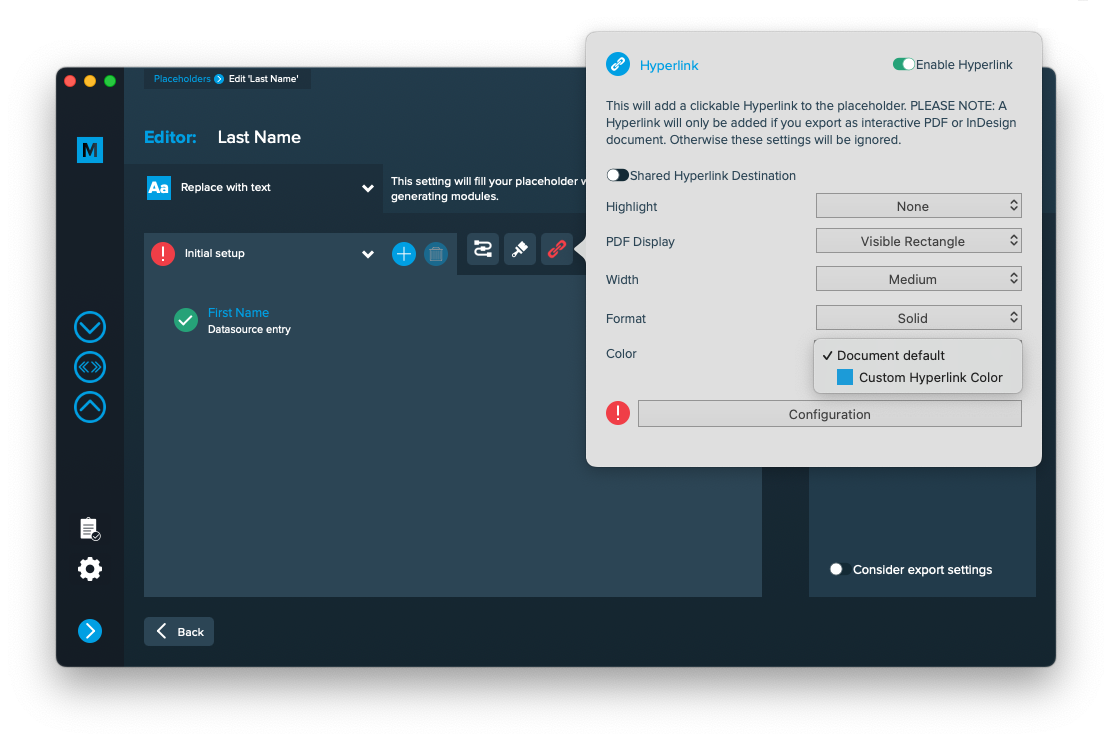This screenshot has width=1112, height=741.
Task: Click the conditions flow icon in toolbar
Action: click(x=483, y=250)
